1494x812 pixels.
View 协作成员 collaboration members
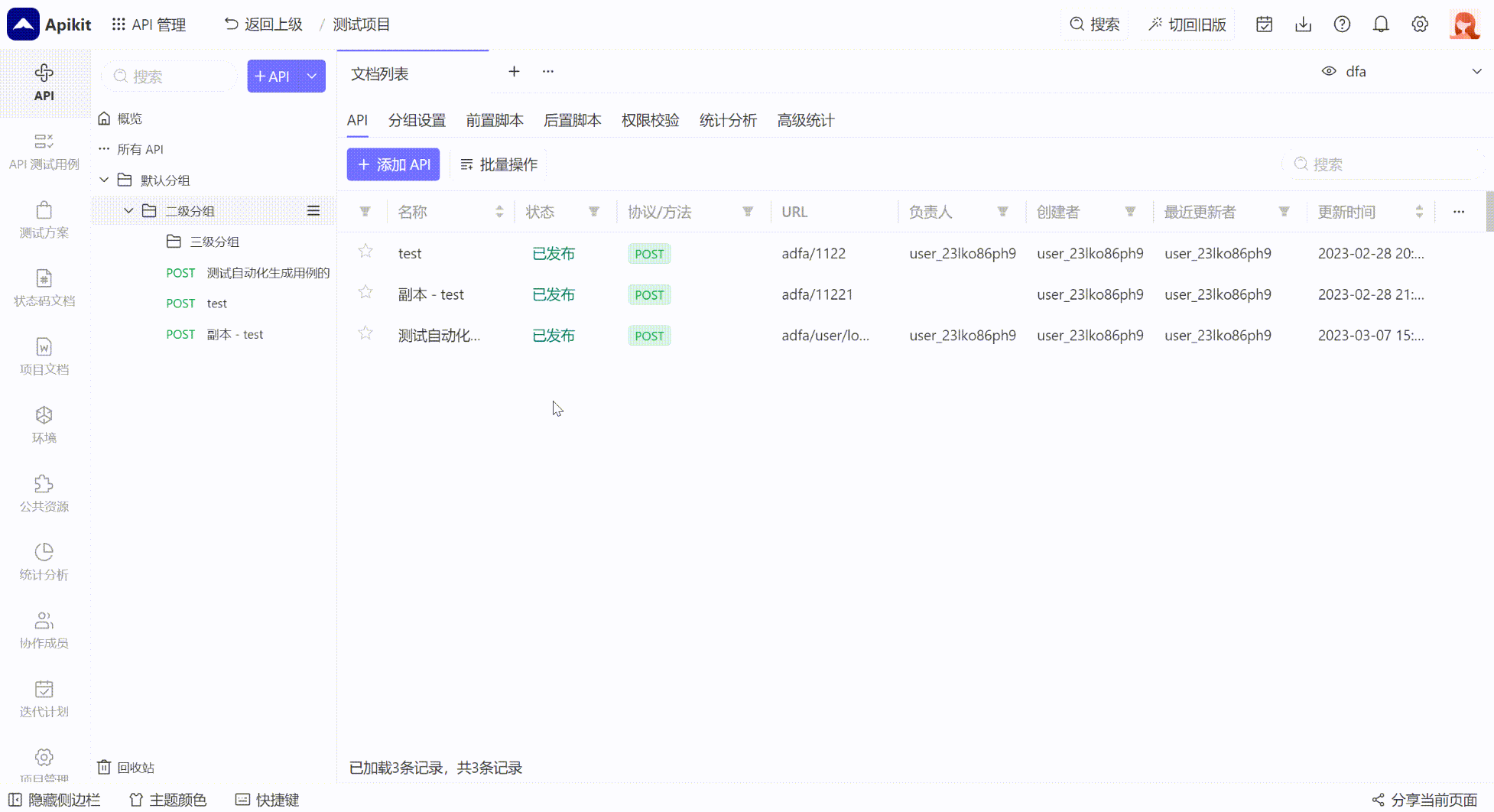coord(44,630)
